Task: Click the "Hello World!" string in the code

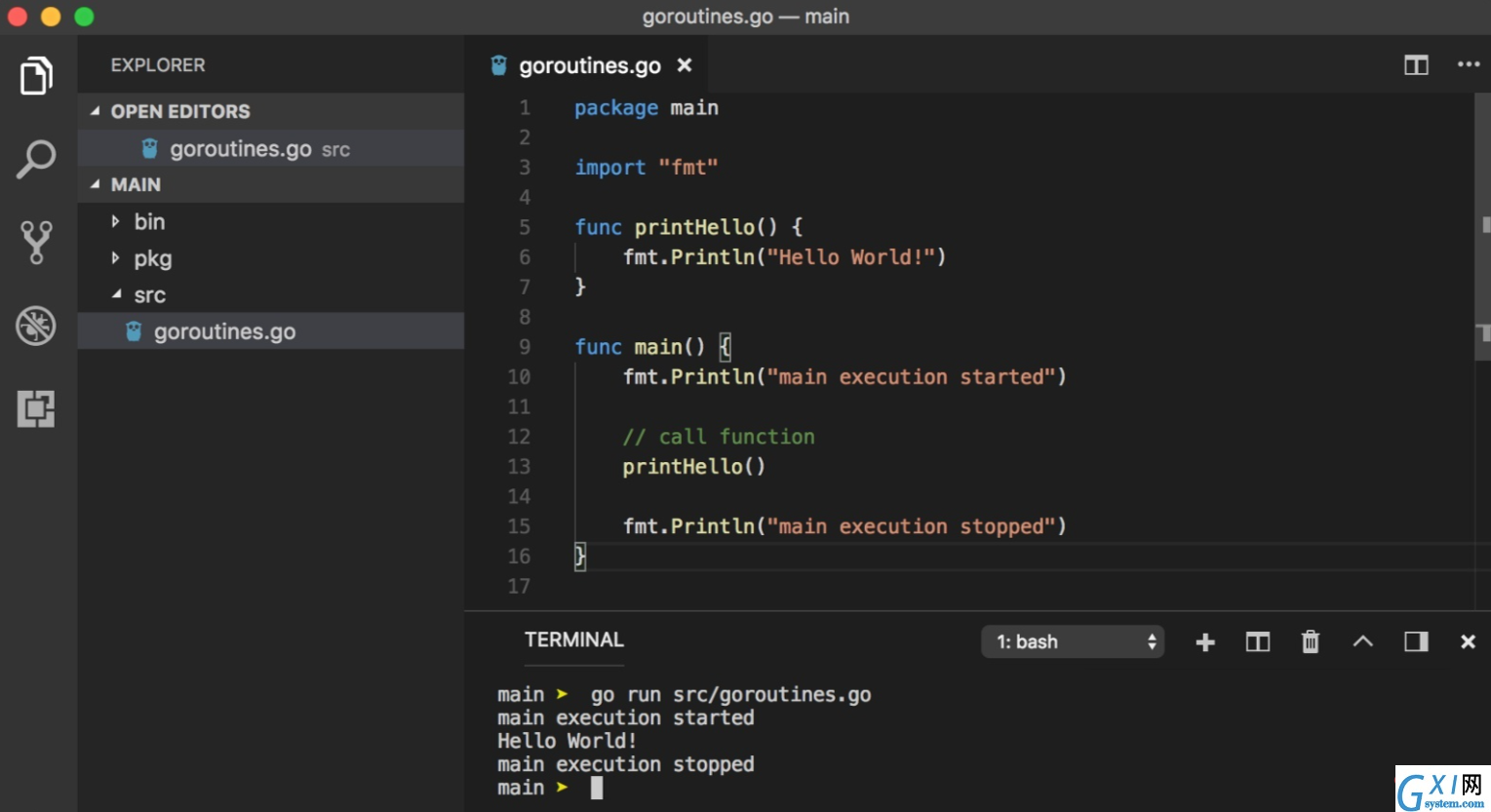Action: tap(850, 257)
